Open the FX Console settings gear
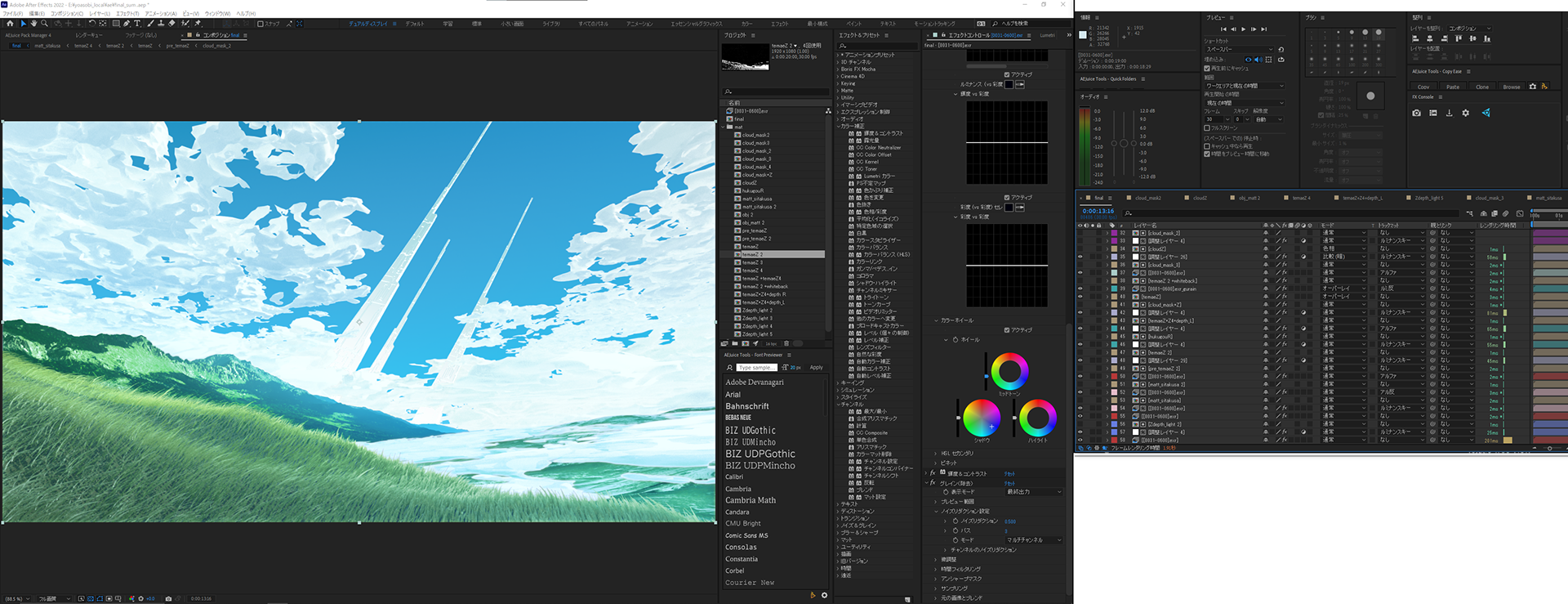 point(1465,113)
